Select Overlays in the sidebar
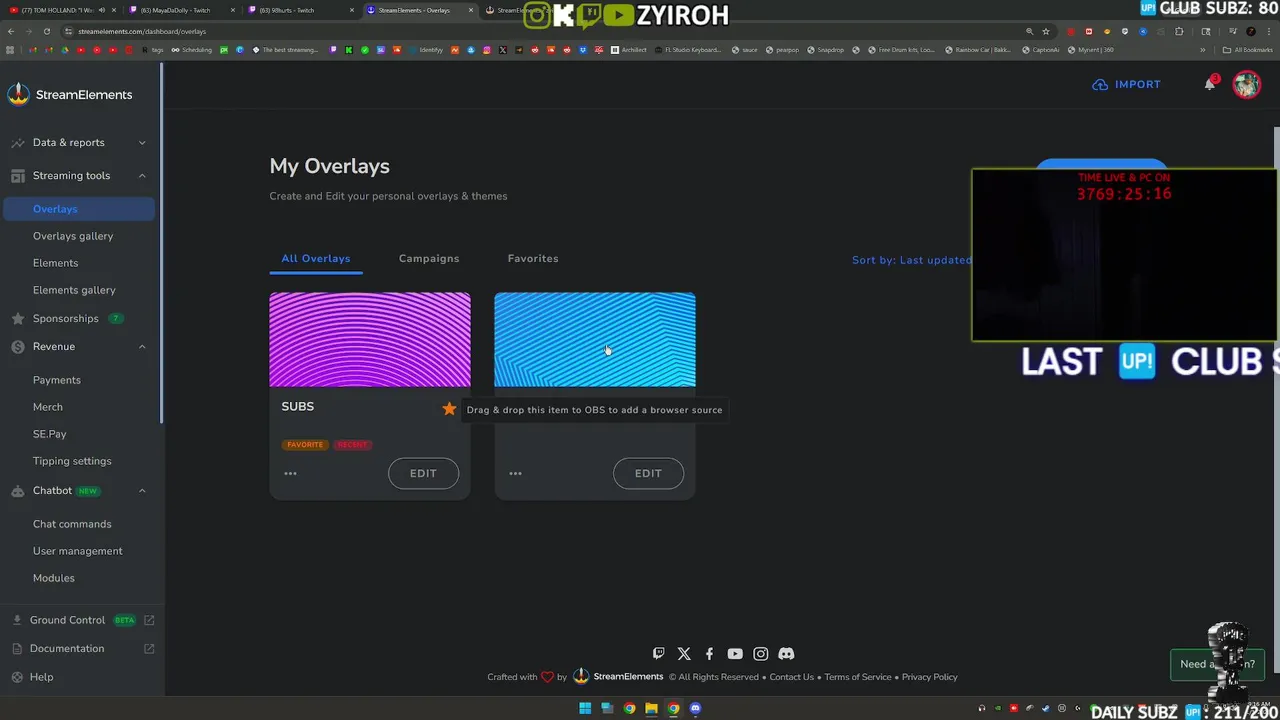The height and width of the screenshot is (720, 1280). click(x=79, y=209)
